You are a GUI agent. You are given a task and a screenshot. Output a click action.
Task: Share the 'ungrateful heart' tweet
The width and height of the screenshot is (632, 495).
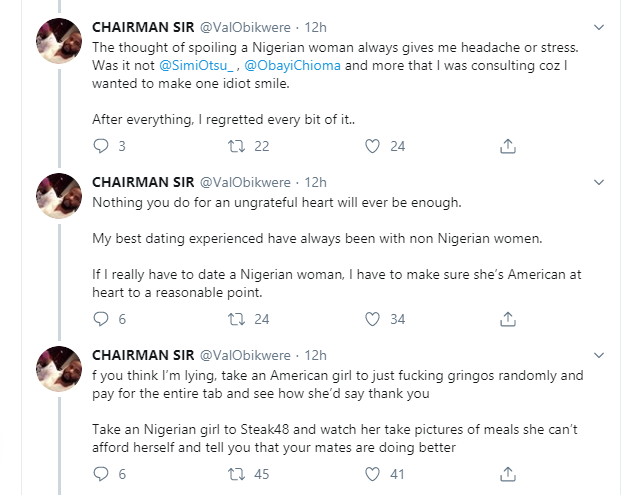click(x=507, y=319)
